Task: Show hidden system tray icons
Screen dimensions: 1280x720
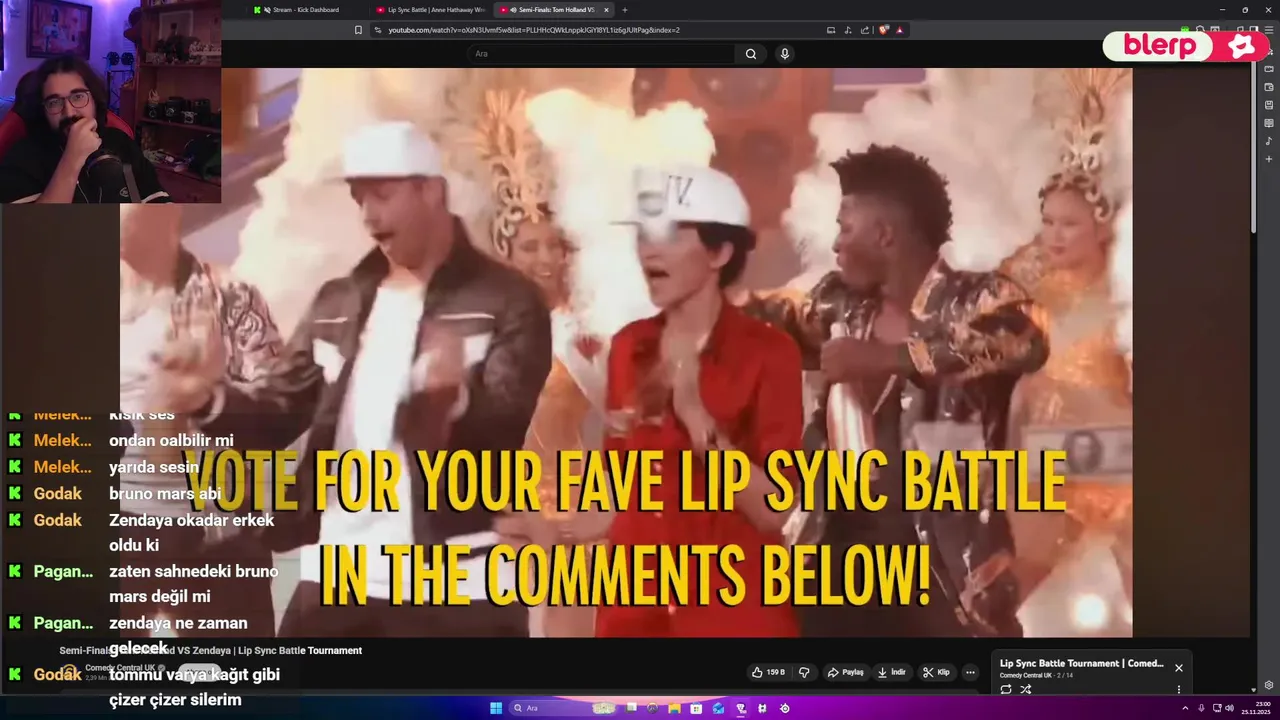Action: point(1184,708)
